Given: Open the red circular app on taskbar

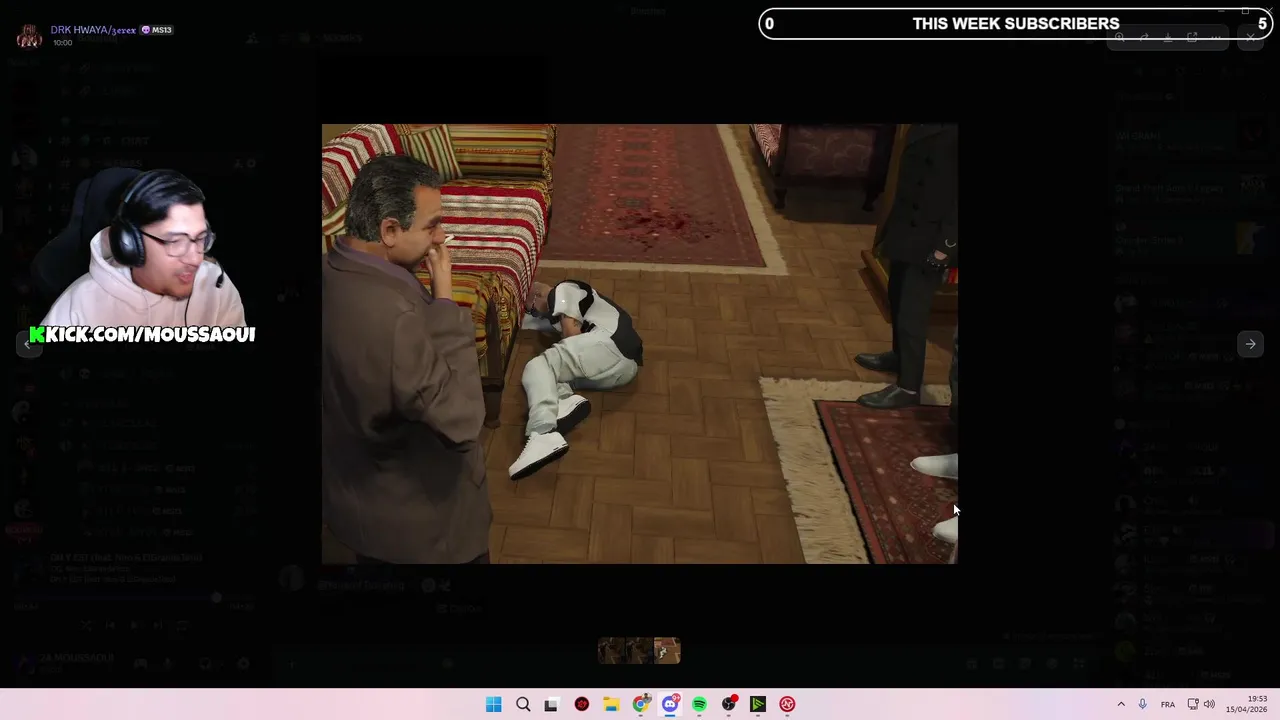Looking at the screenshot, I should click(582, 704).
